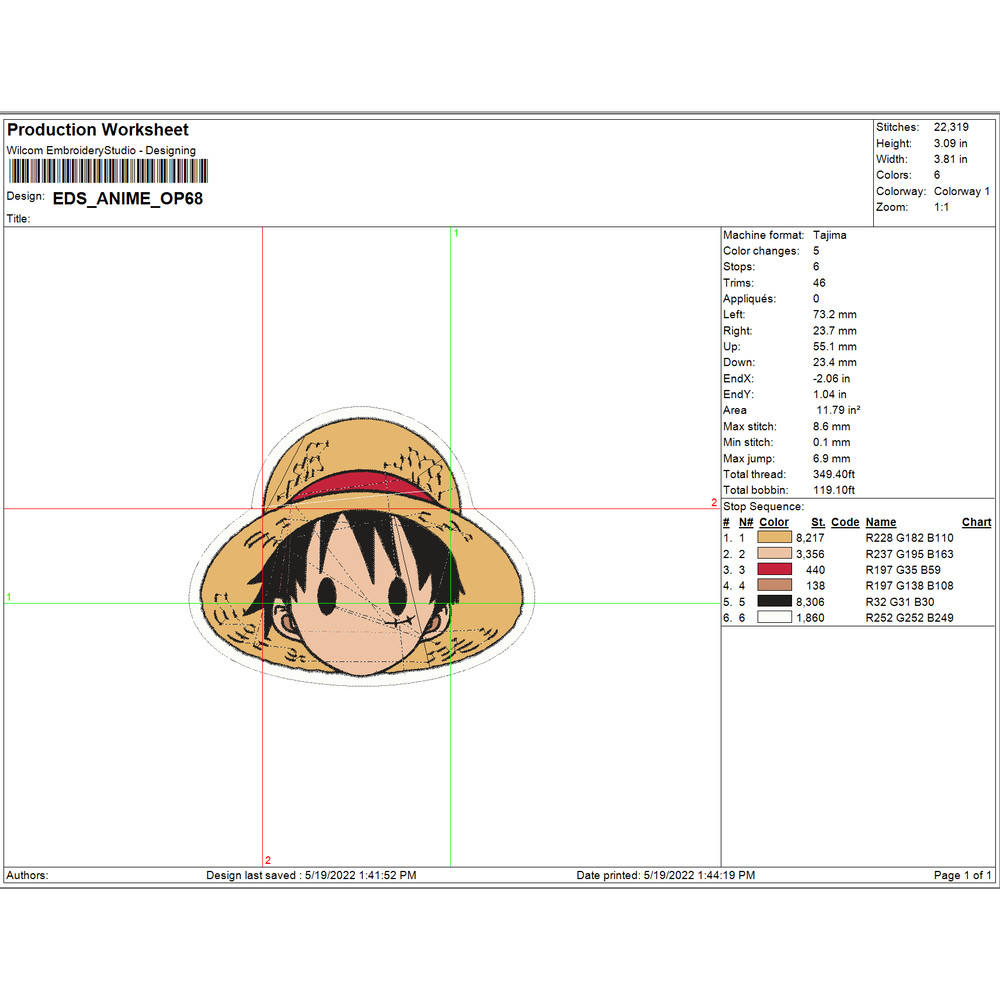Click the Tajima machine format value
This screenshot has height=1000, width=1000.
tap(831, 235)
